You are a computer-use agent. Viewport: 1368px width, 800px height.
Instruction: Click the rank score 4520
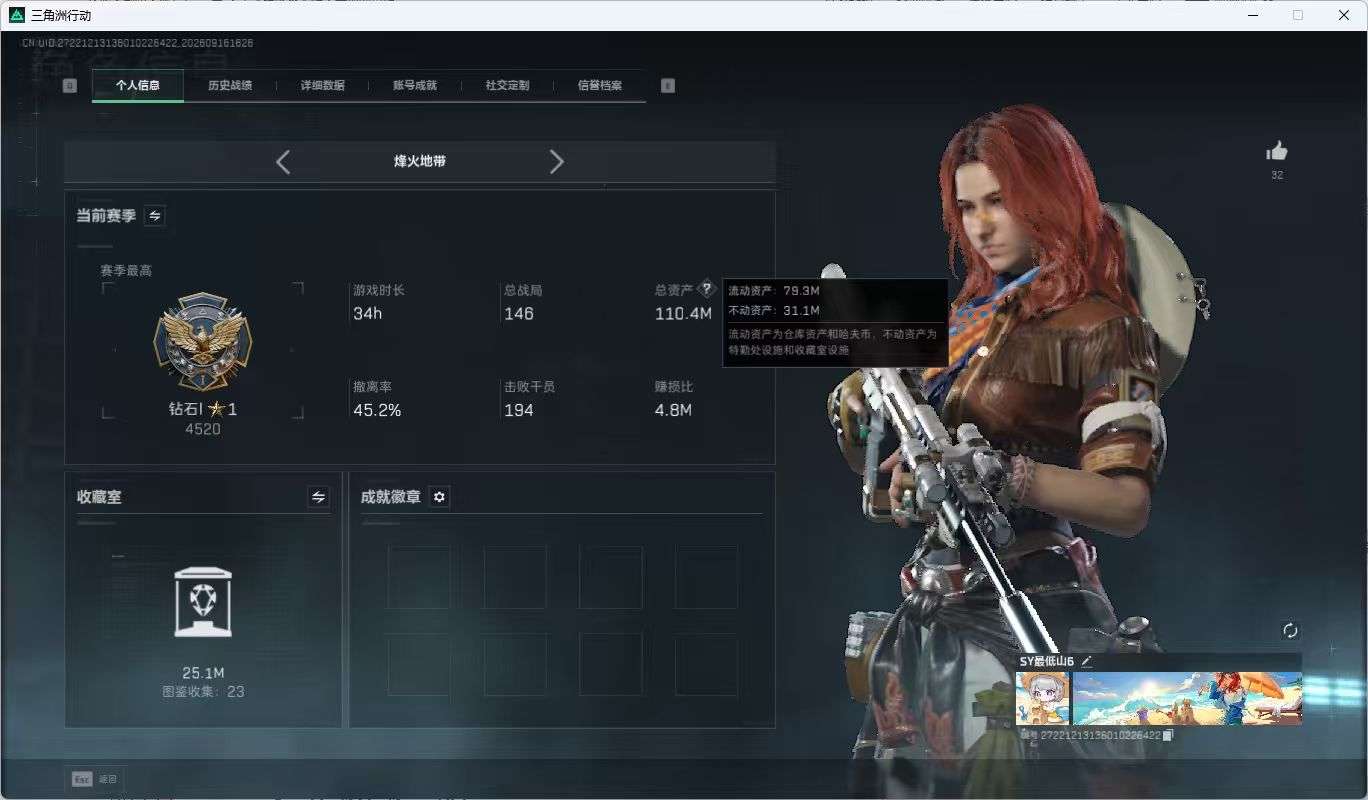203,429
